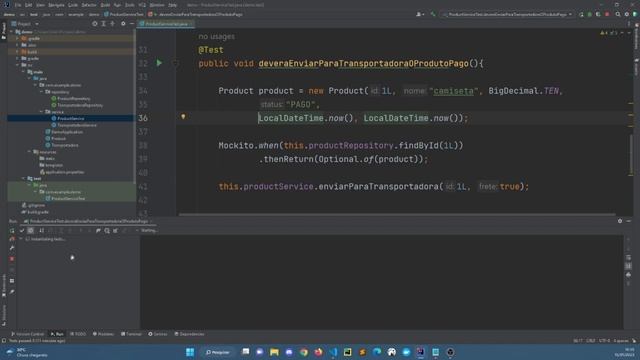Toggle Structure side tool tab
The image size is (640, 360).
(x=4, y=315)
